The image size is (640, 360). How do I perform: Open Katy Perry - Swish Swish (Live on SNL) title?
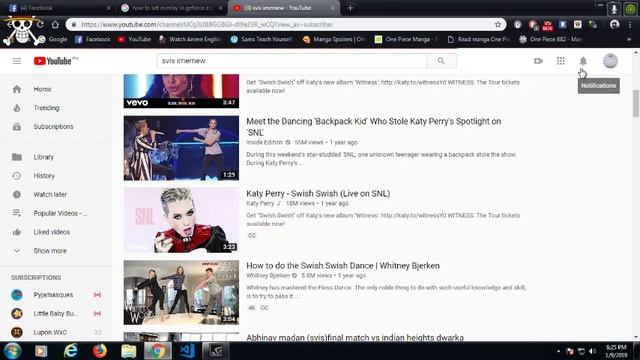pos(318,193)
